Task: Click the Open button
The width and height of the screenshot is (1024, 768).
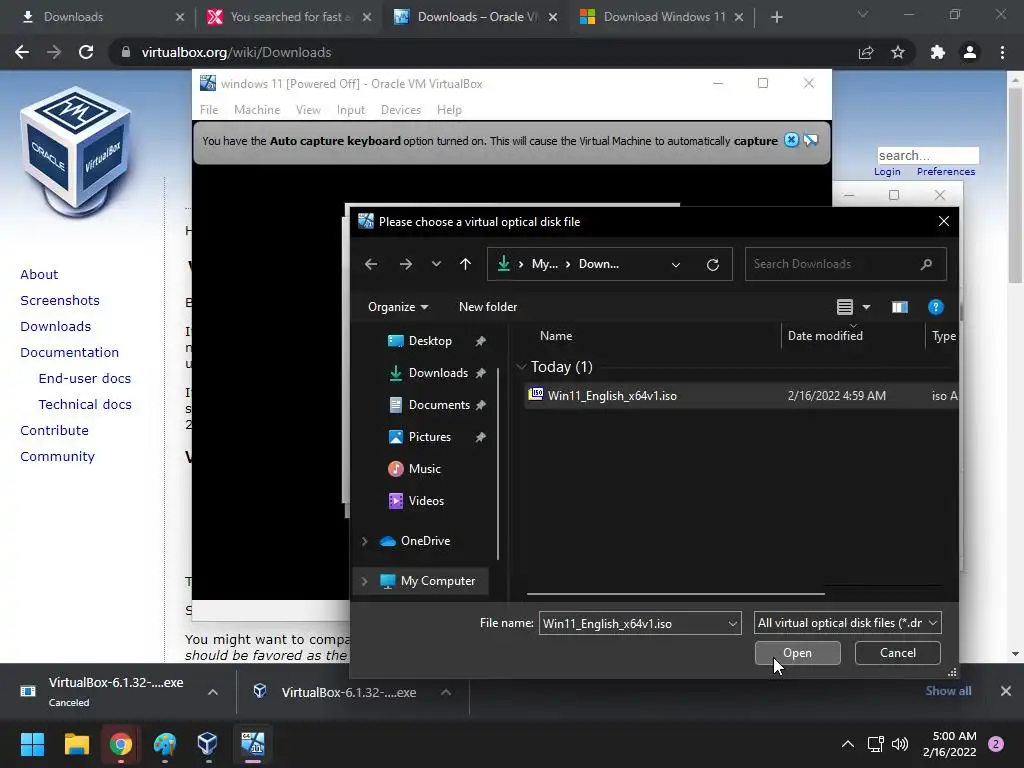Action: tap(797, 653)
